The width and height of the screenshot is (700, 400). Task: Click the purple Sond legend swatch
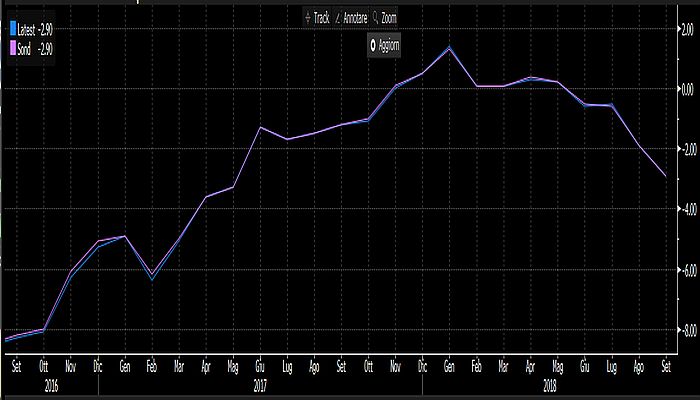click(x=11, y=47)
